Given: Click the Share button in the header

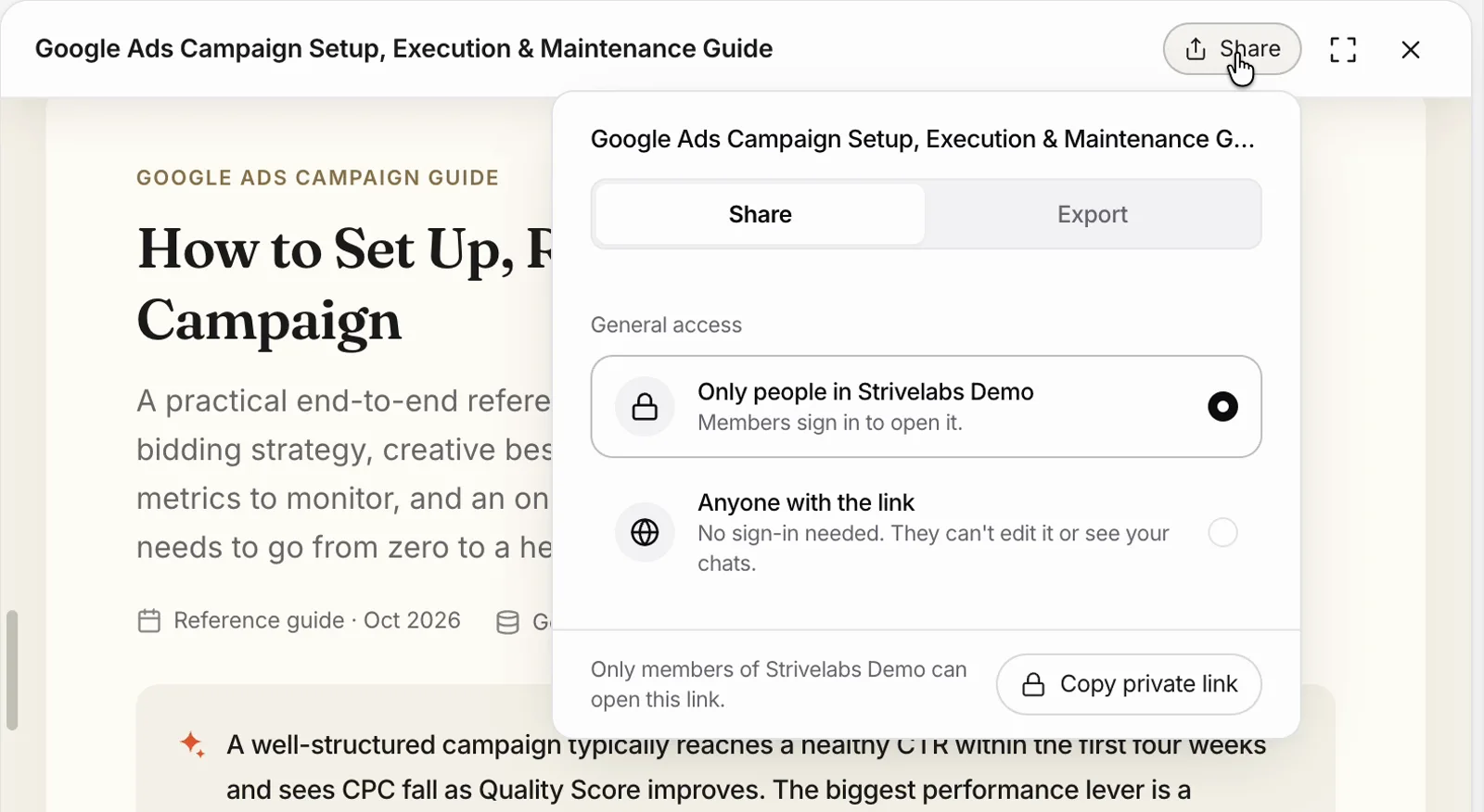Looking at the screenshot, I should 1232,49.
